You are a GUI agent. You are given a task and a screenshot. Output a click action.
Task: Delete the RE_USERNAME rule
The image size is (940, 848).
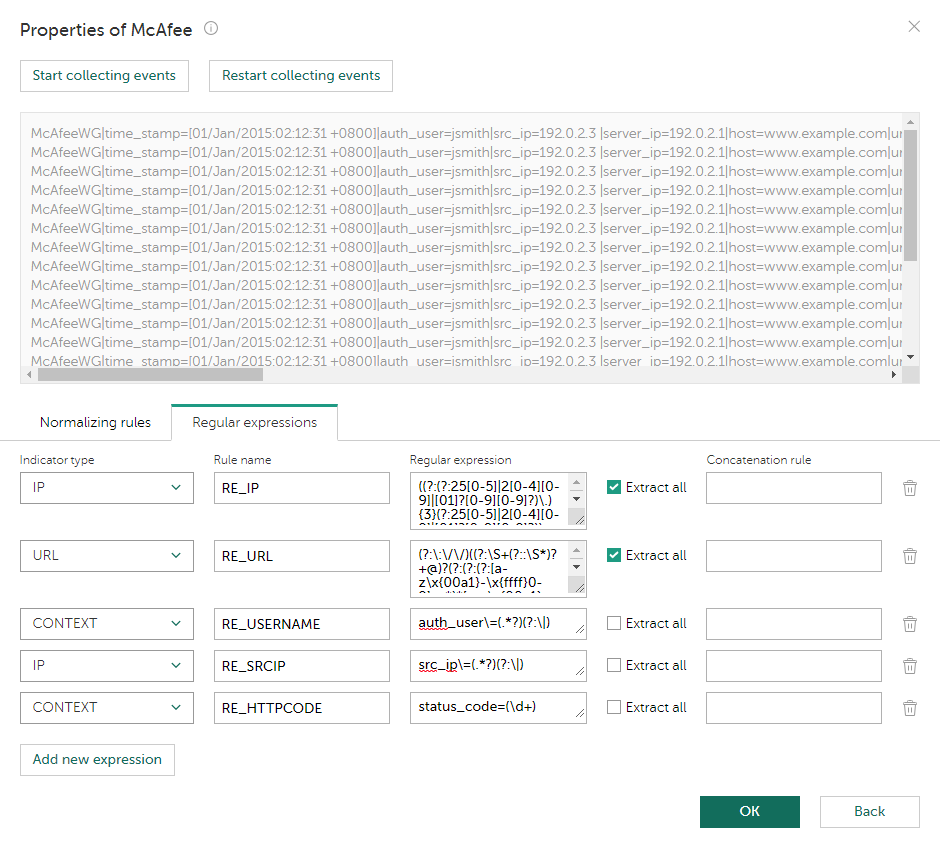click(910, 623)
